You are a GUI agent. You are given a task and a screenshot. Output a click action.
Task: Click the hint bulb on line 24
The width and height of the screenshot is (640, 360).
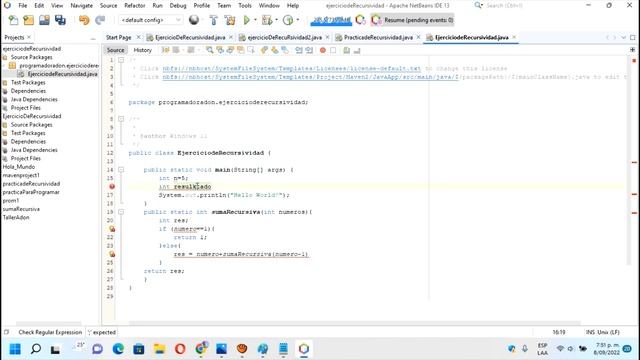[x=111, y=254]
